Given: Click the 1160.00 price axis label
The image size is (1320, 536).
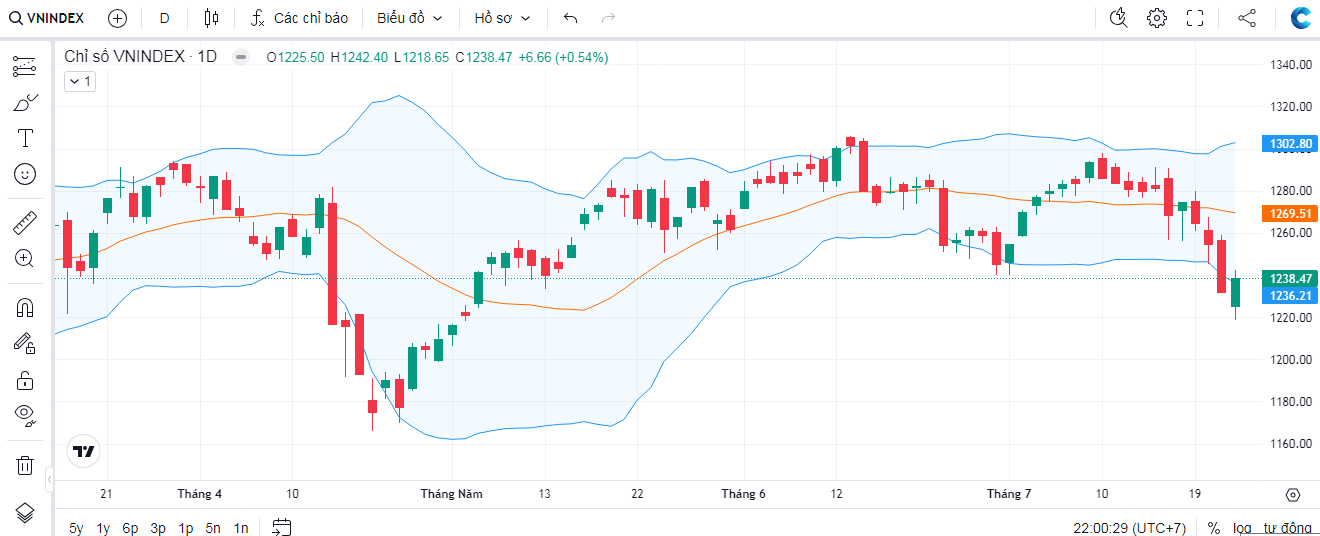Looking at the screenshot, I should [x=1291, y=444].
